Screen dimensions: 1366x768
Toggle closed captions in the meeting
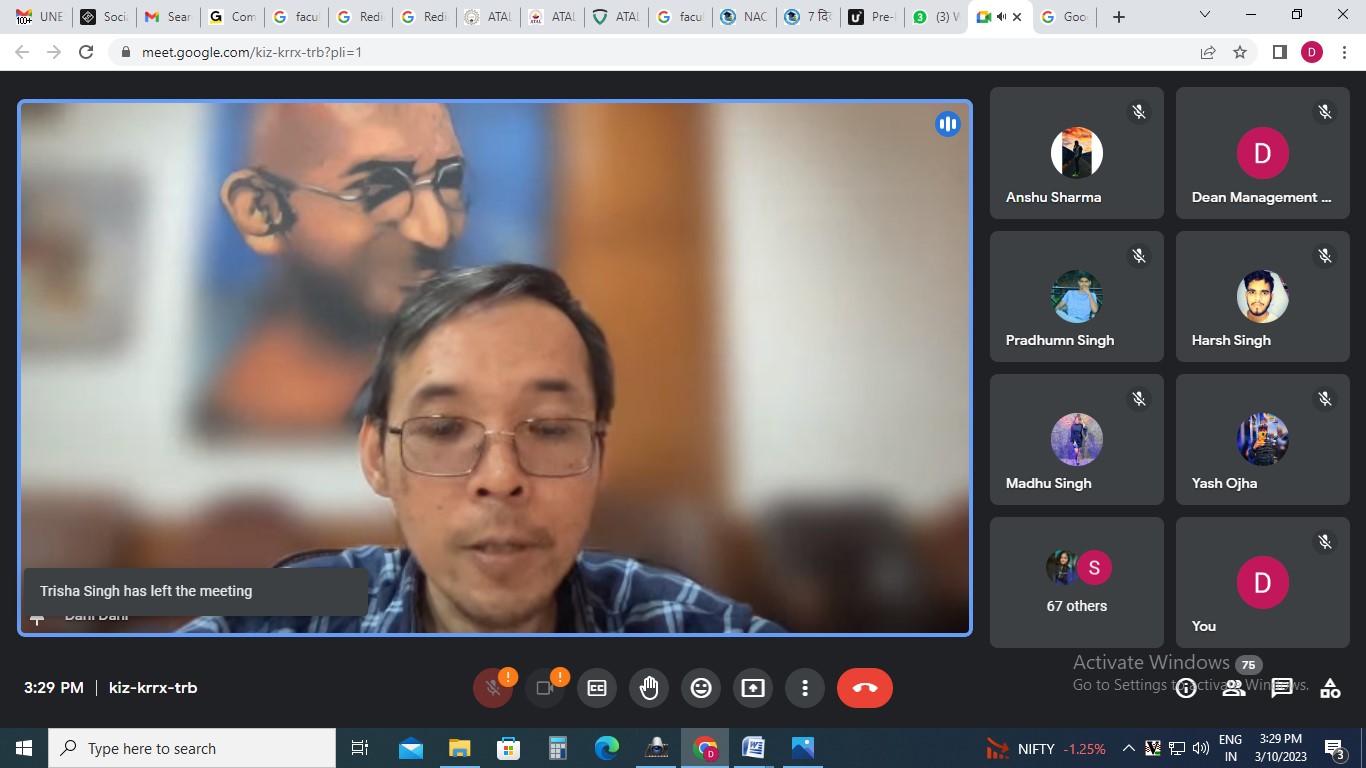tap(597, 688)
